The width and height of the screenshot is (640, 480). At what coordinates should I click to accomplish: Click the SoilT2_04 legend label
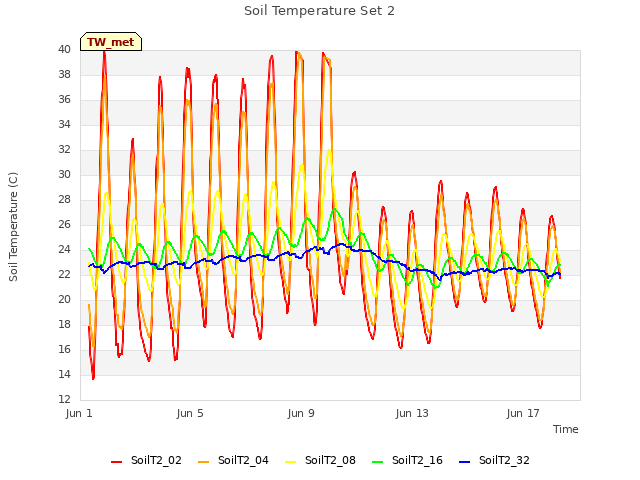243,460
